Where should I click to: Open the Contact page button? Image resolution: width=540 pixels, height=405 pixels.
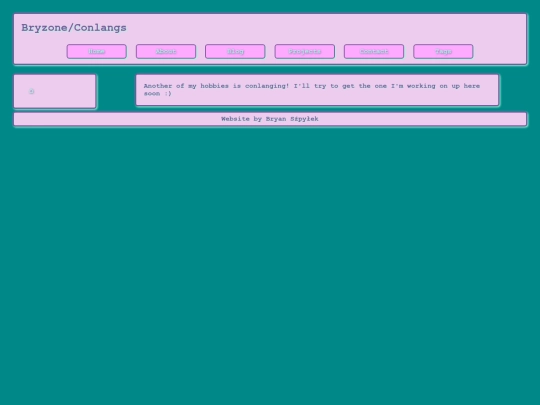pyautogui.click(x=374, y=51)
